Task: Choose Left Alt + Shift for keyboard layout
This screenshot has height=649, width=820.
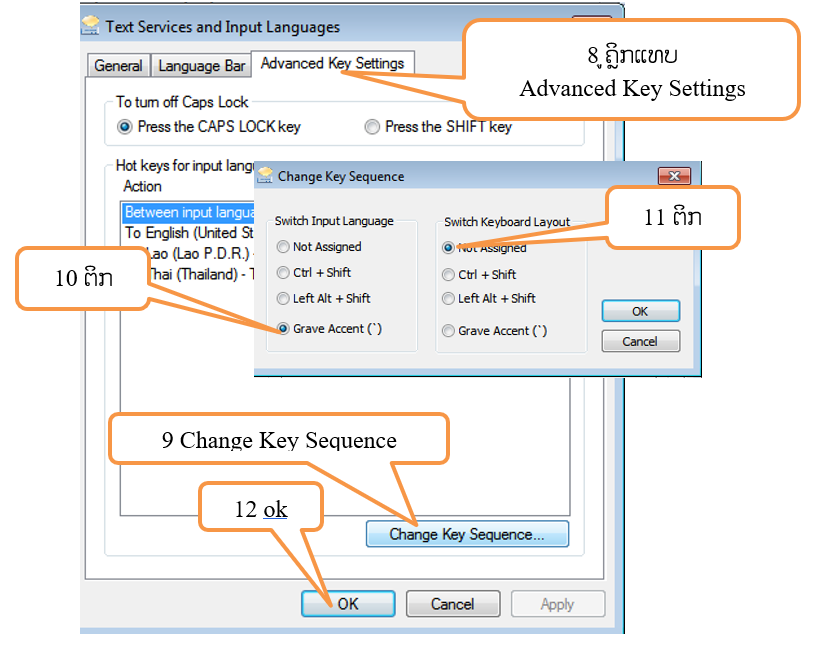Action: click(x=449, y=299)
